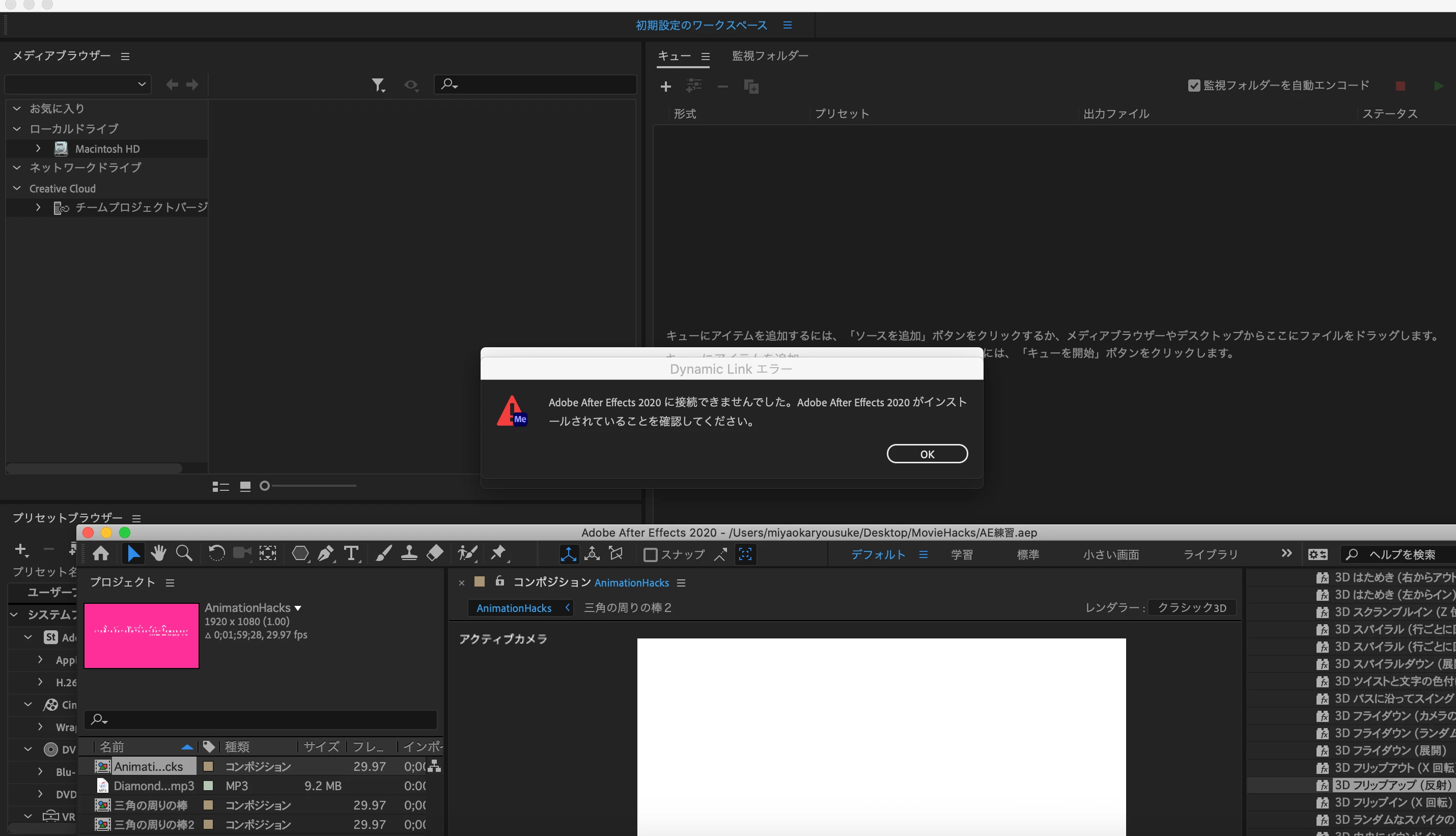Expand the Macintosh HD tree item

(38, 149)
